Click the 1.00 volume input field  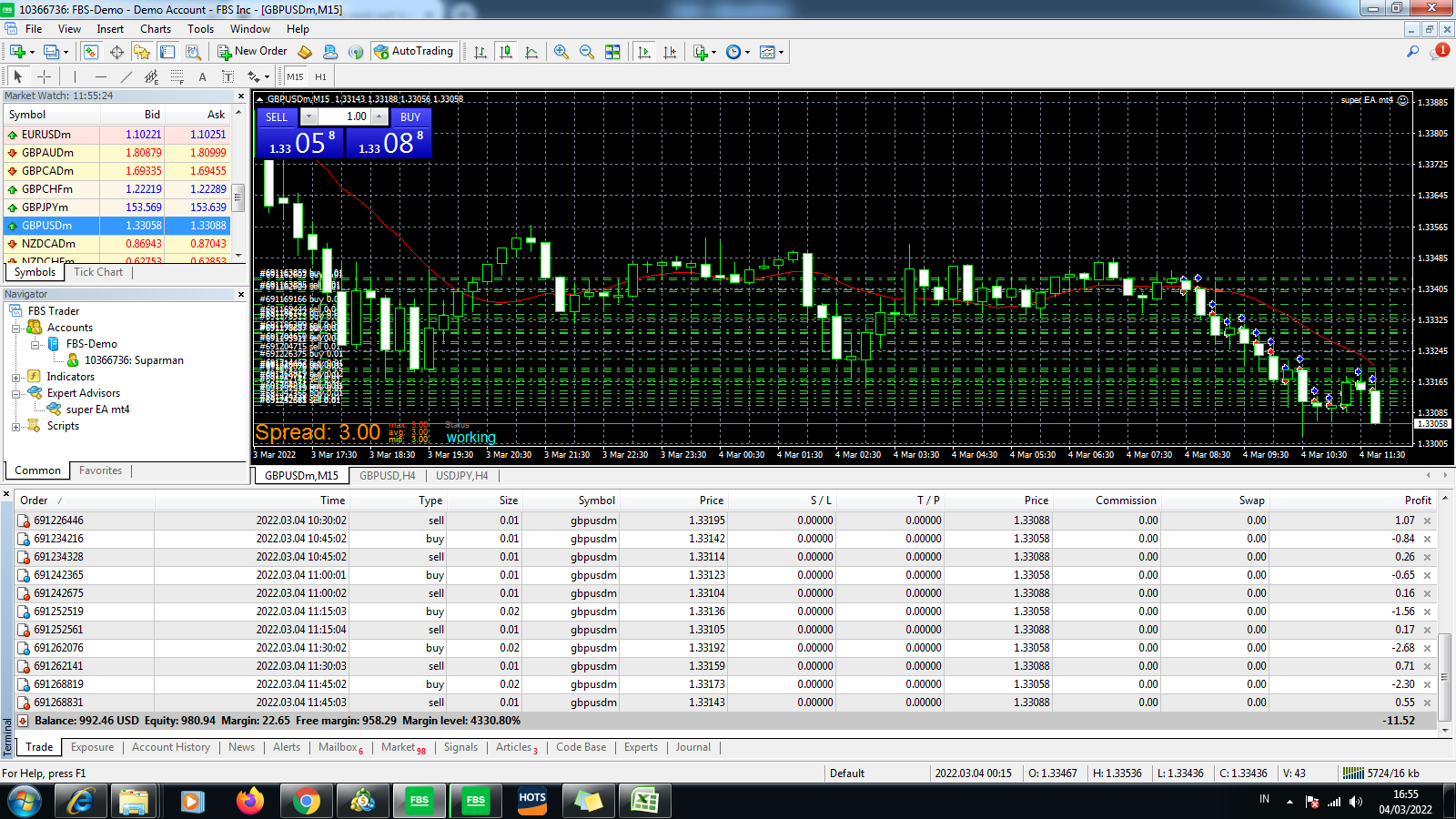point(344,117)
